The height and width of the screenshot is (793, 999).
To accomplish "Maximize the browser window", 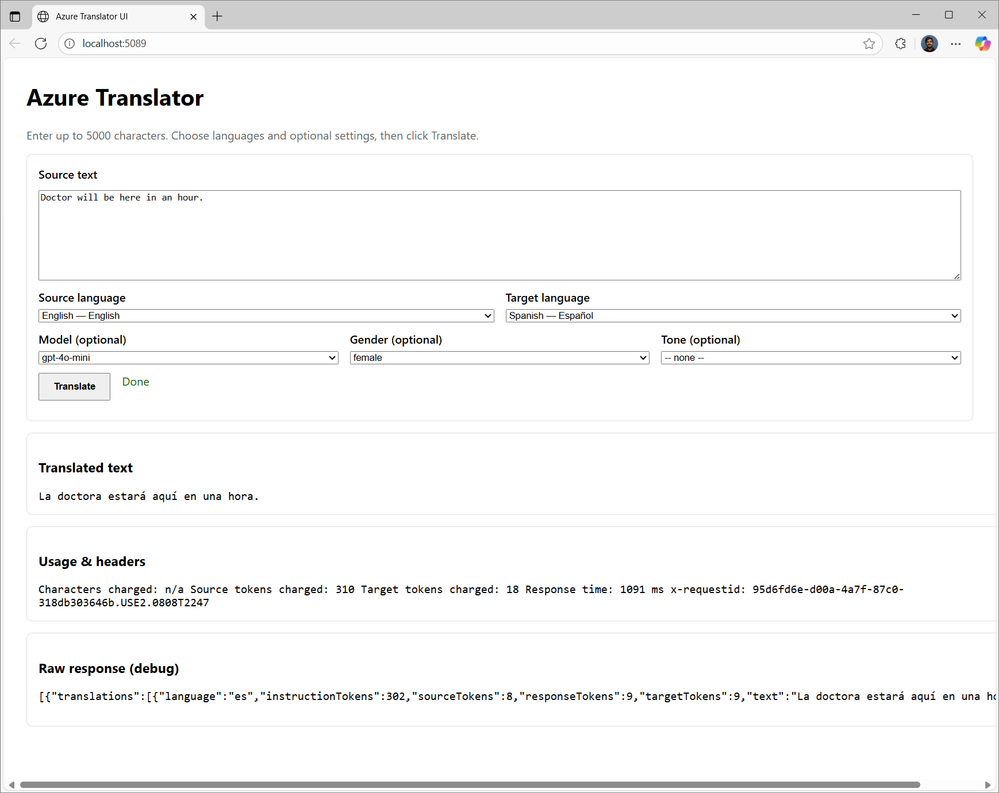I will 949,15.
